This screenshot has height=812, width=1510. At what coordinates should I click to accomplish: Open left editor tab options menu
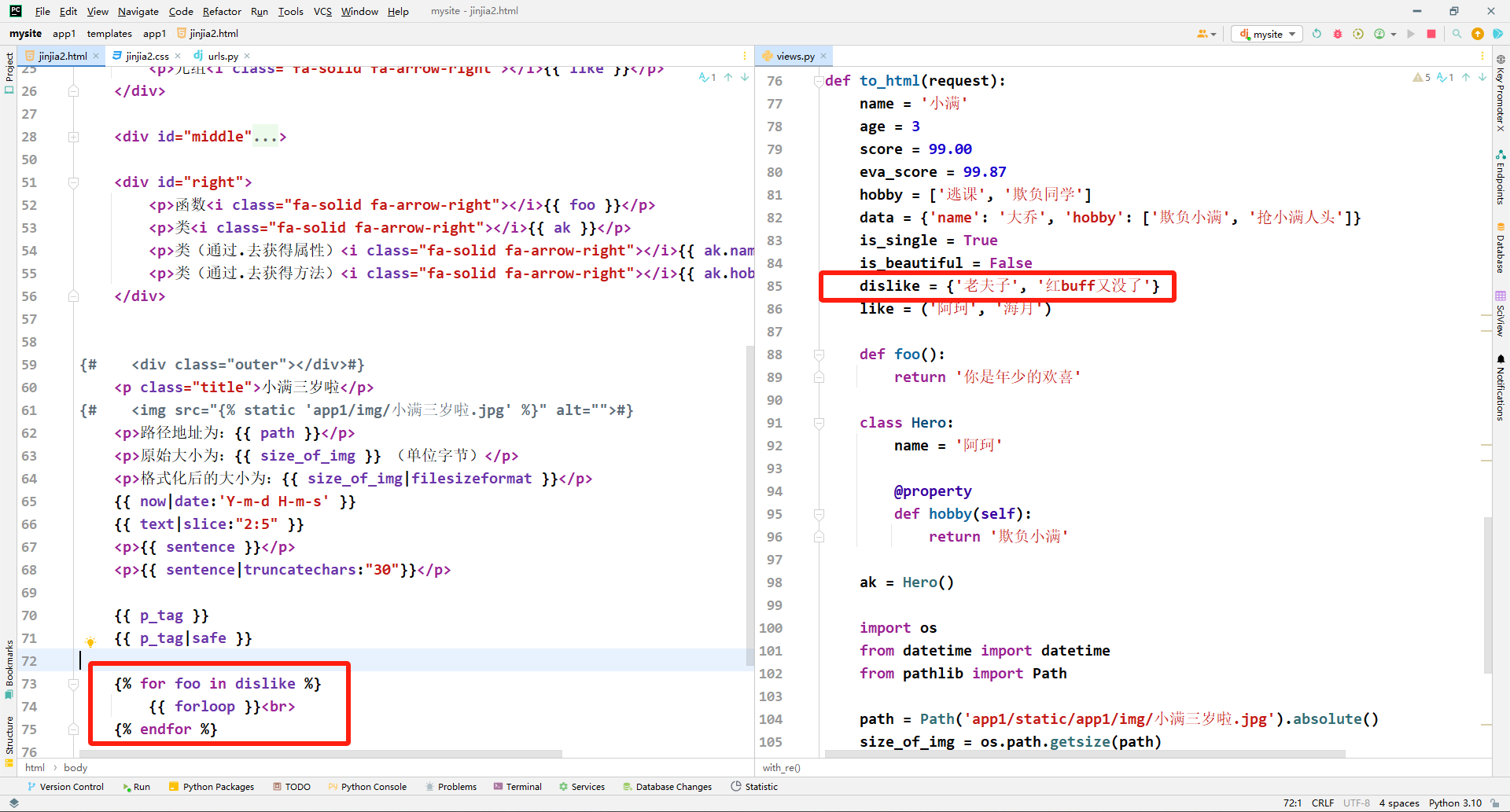point(745,56)
